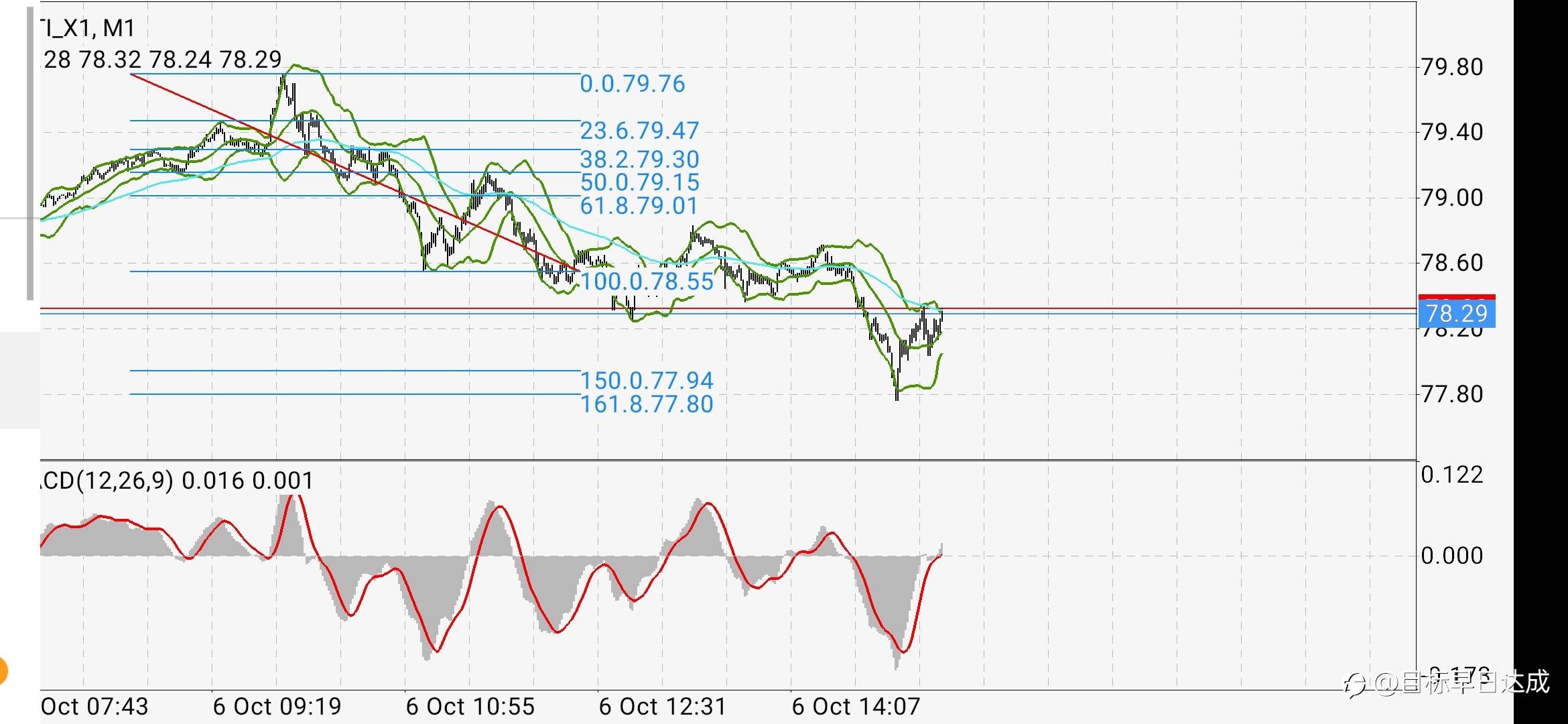Click the current price tag 78.29
Screen dimensions: 1568x724
pyautogui.click(x=1457, y=313)
